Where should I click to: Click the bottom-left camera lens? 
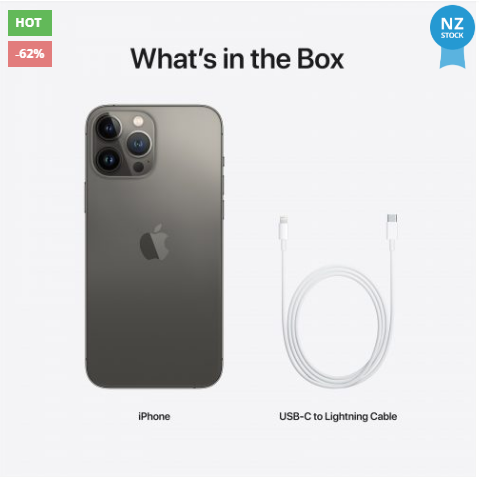point(109,161)
